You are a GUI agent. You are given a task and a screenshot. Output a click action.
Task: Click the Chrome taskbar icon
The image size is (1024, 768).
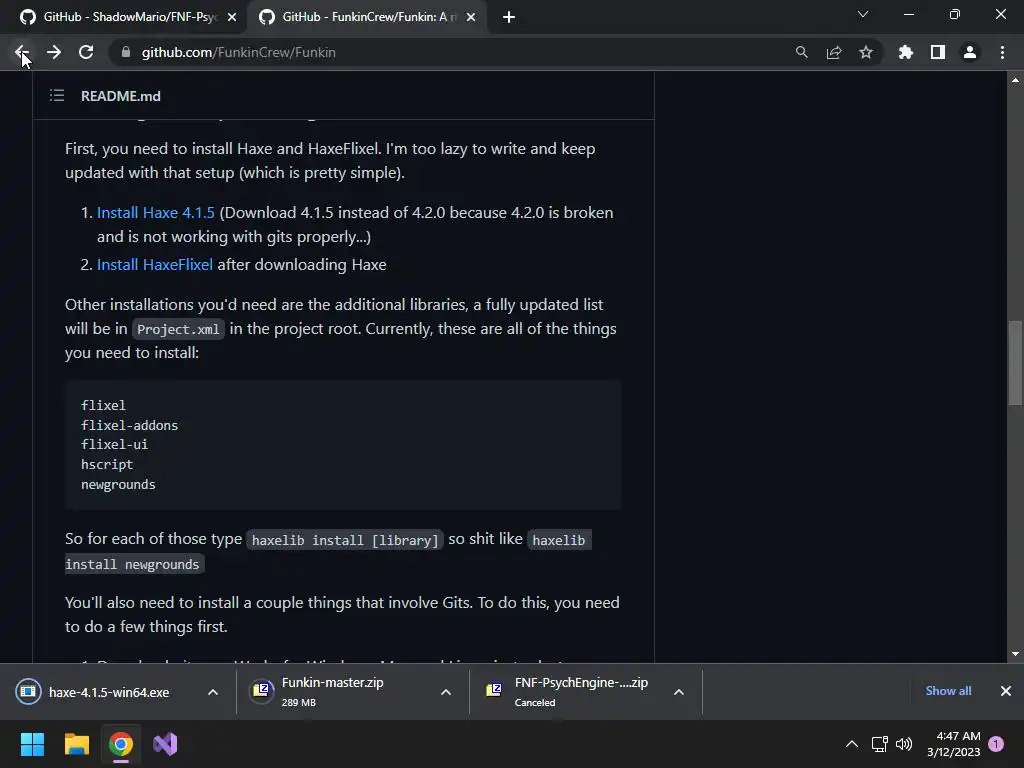[121, 744]
